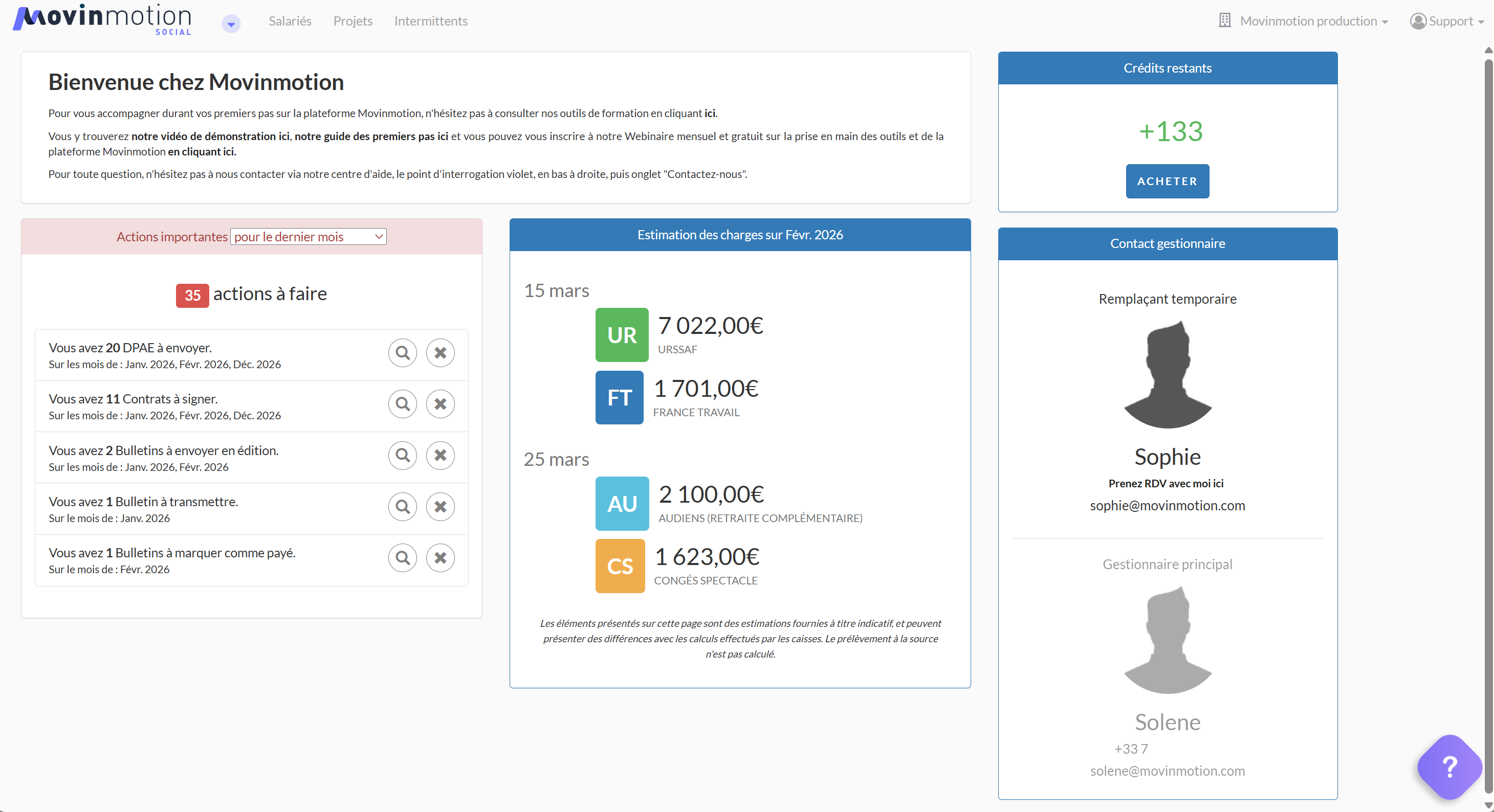1494x812 pixels.
Task: Open the Intermittents menu item
Action: click(x=430, y=21)
